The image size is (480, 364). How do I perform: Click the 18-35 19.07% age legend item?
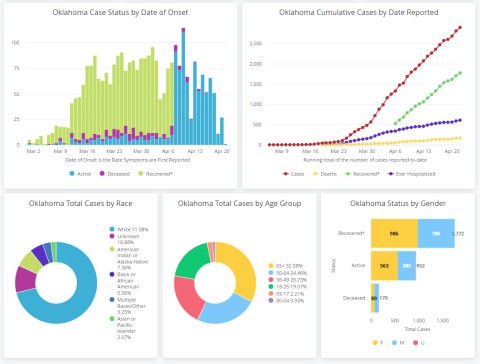pyautogui.click(x=288, y=286)
